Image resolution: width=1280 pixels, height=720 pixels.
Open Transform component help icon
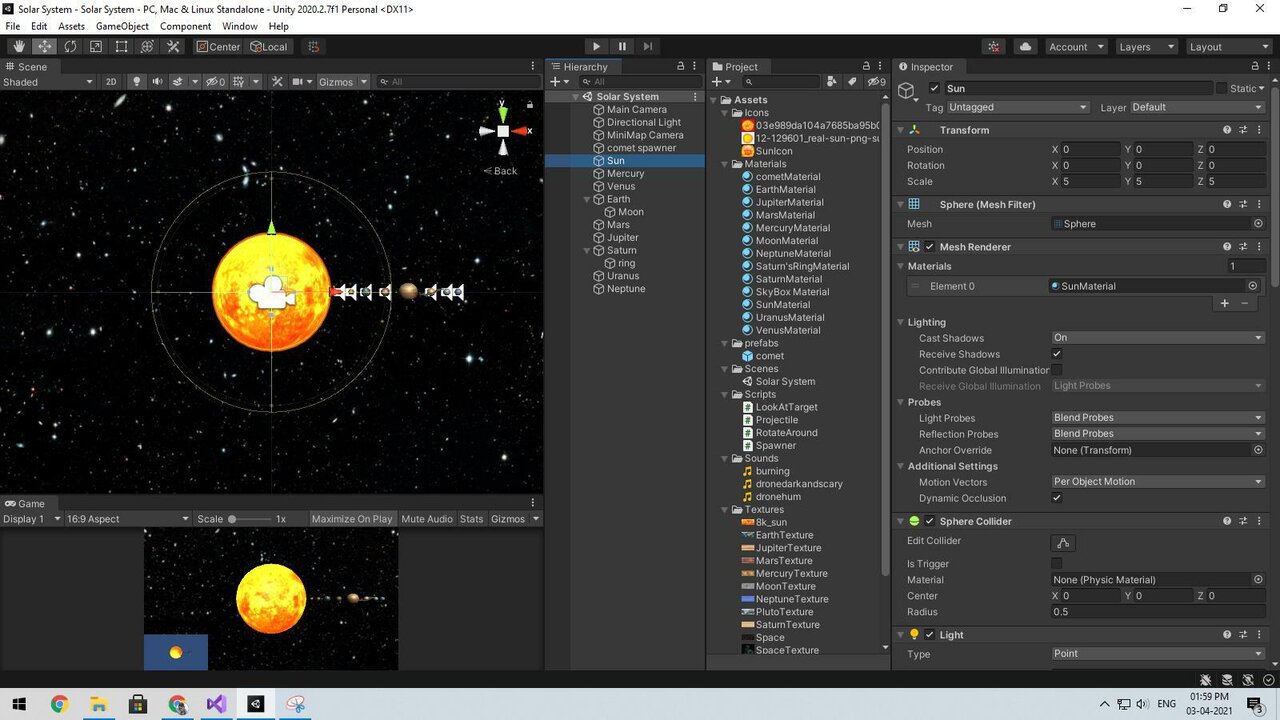pyautogui.click(x=1227, y=130)
